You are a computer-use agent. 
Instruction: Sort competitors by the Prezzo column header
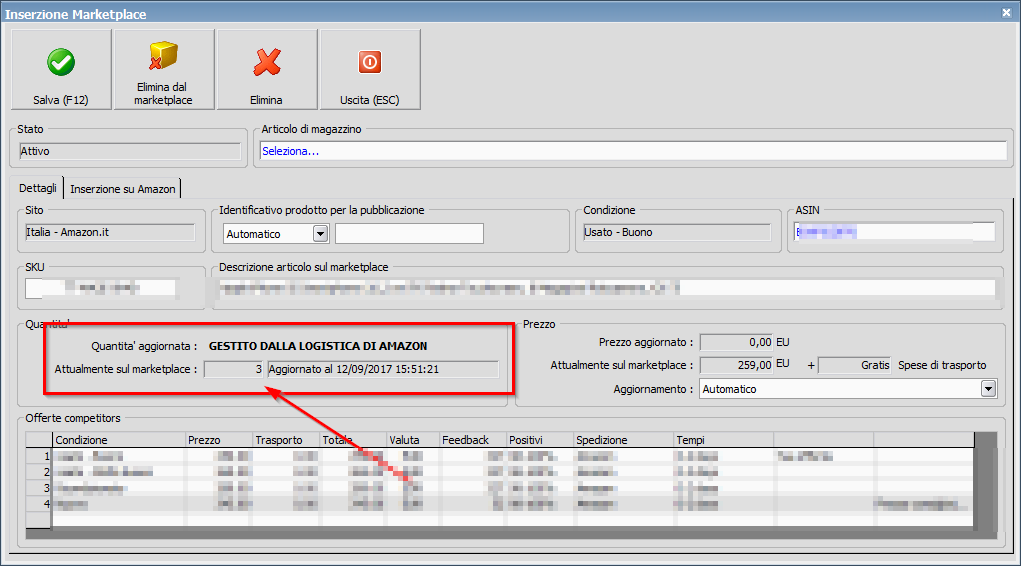click(218, 440)
